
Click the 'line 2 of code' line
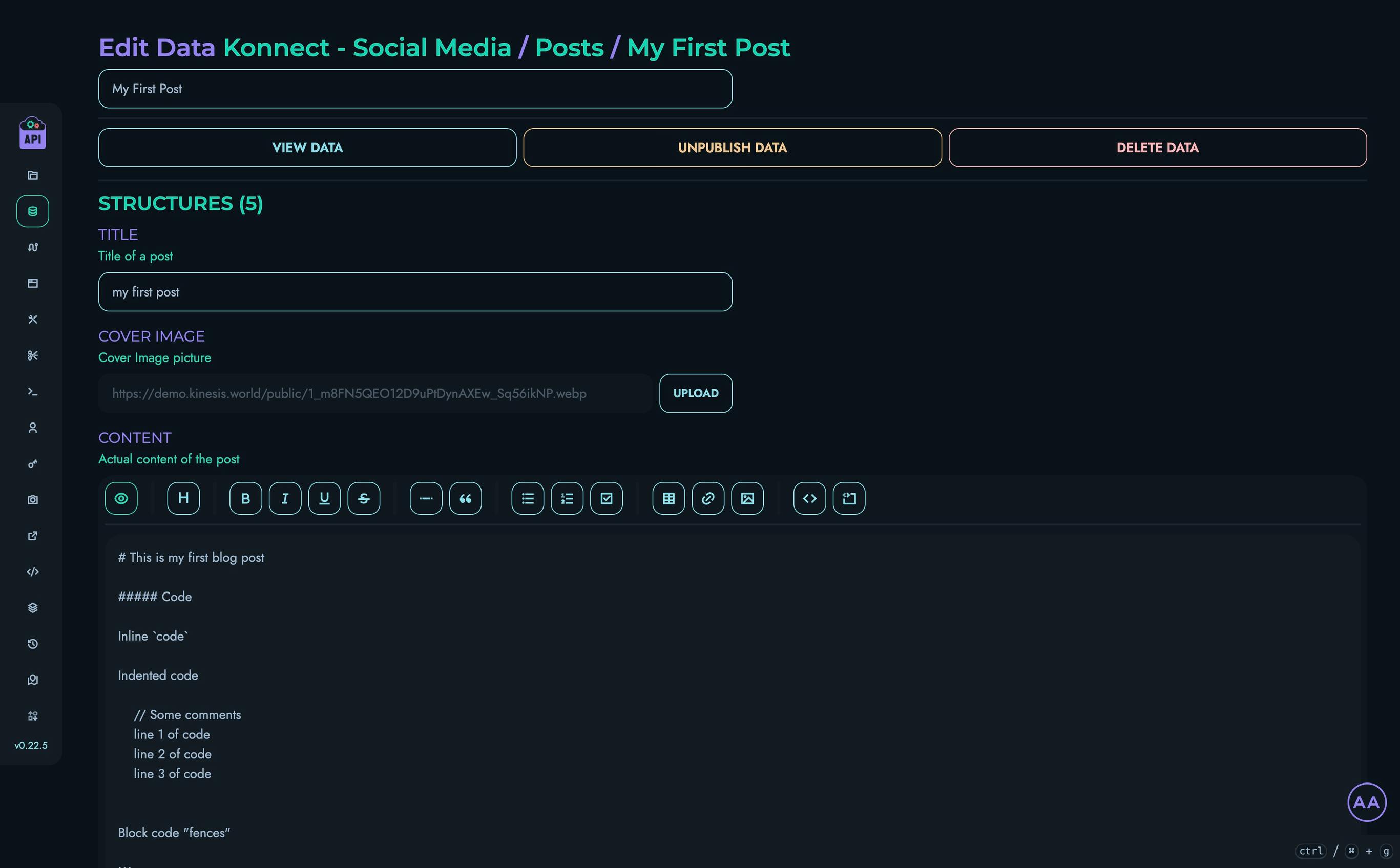(172, 754)
